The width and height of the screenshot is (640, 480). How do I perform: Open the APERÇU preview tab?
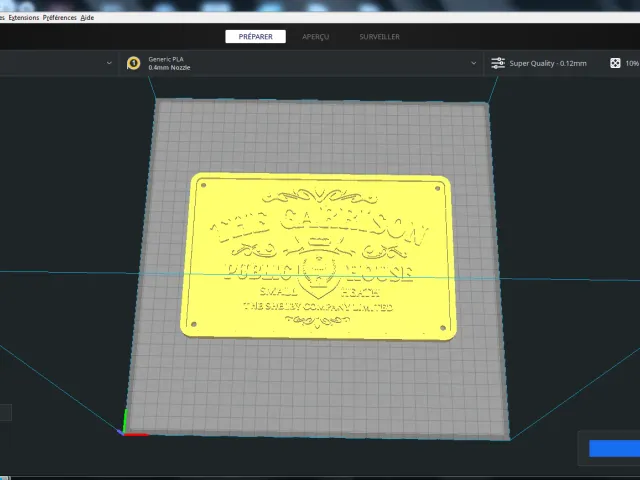316,37
